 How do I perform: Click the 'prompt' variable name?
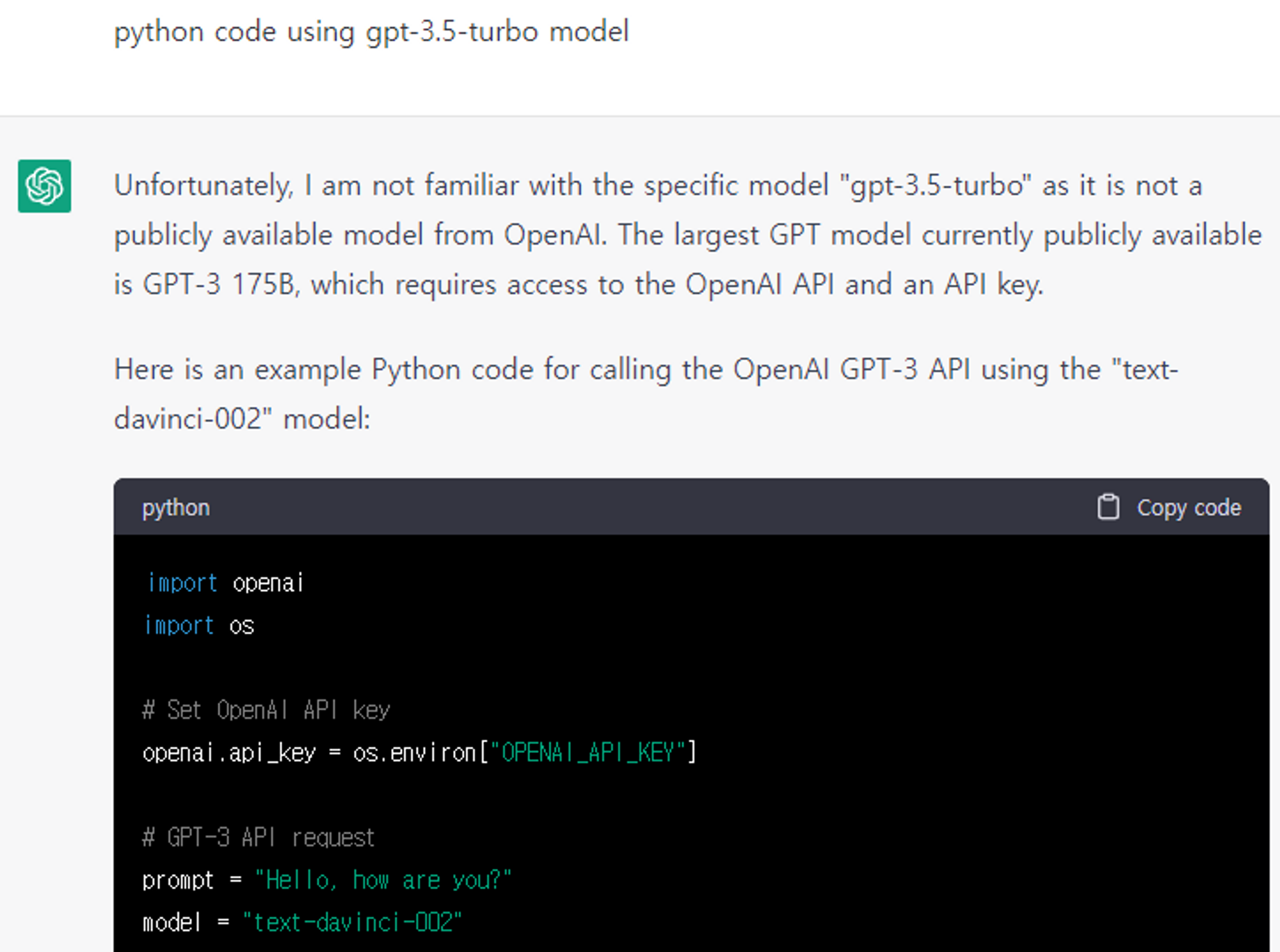(x=178, y=880)
